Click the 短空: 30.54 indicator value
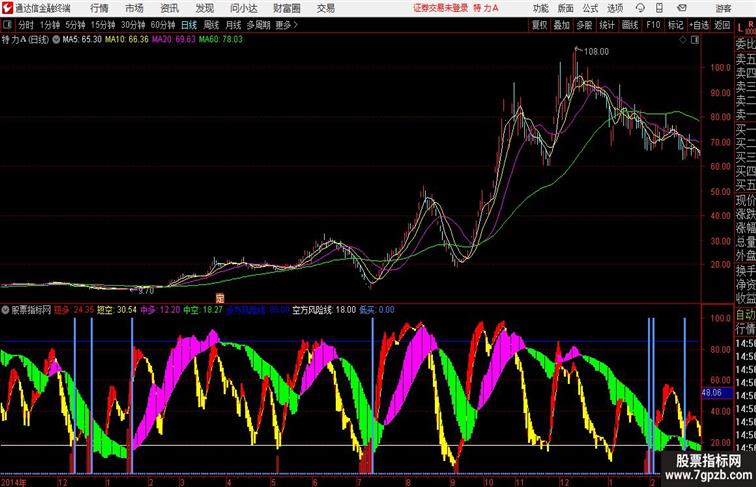Screen dimensions: 756x487 [x=117, y=310]
